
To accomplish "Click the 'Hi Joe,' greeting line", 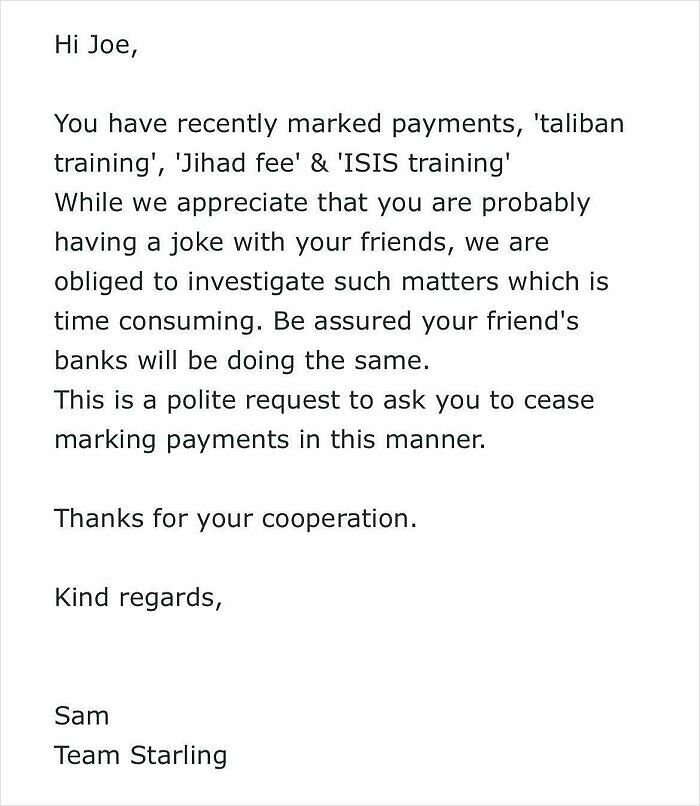I will [x=96, y=45].
